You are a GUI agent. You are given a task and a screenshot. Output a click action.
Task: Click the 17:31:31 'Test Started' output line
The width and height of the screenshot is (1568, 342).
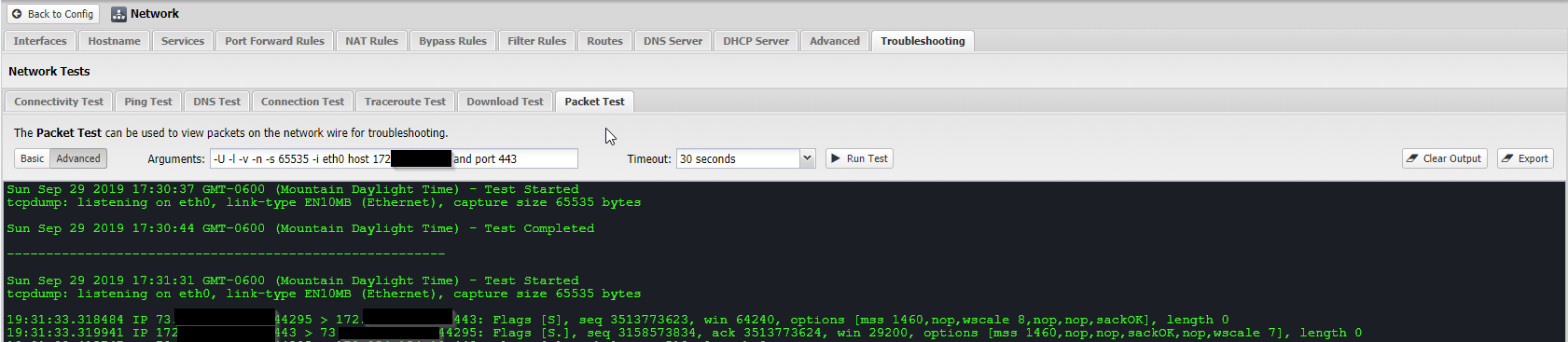293,280
